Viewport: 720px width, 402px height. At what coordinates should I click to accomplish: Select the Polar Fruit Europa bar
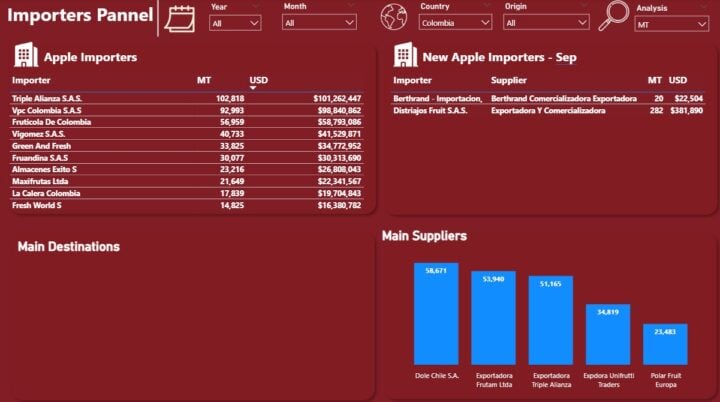pos(665,344)
